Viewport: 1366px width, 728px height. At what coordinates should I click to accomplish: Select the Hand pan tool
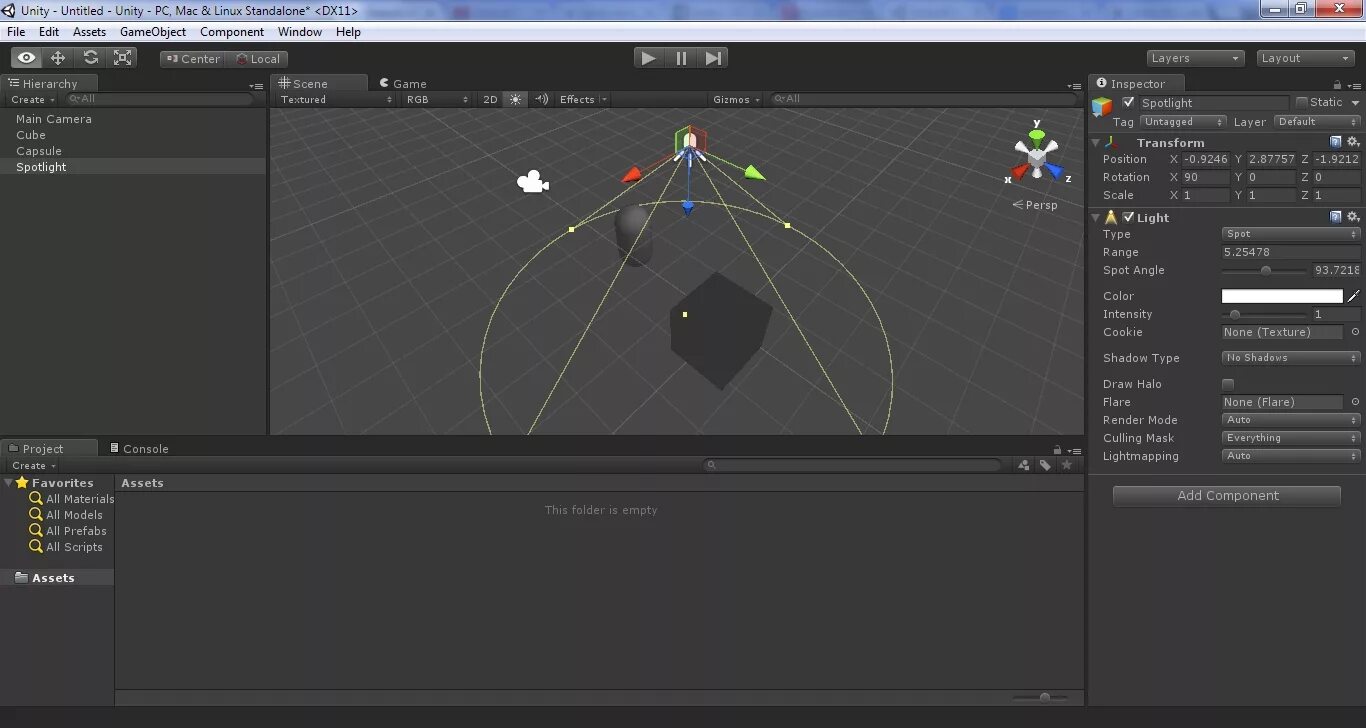(26, 57)
